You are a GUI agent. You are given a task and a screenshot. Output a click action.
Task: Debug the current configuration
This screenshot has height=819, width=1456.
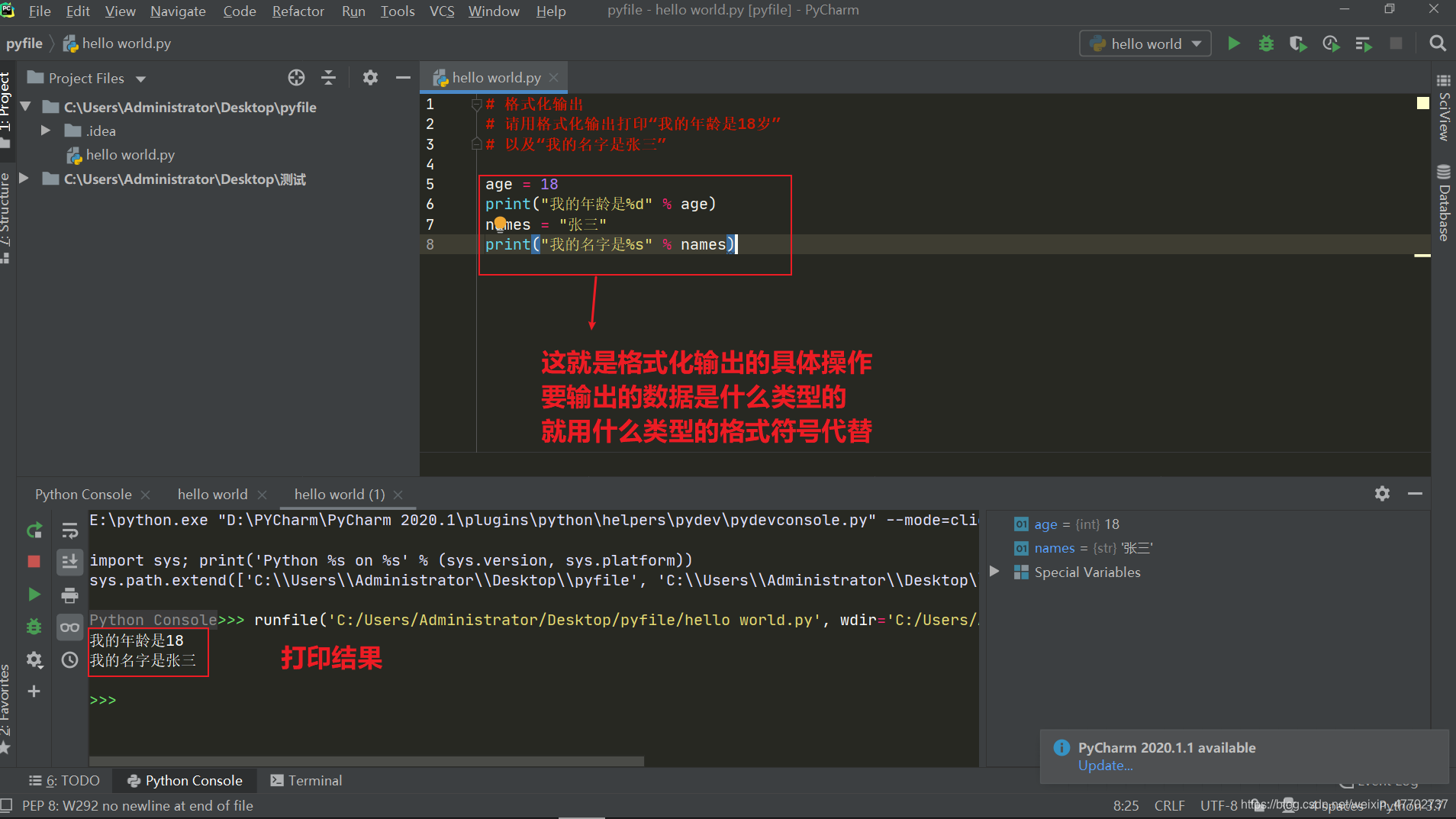tap(1266, 44)
